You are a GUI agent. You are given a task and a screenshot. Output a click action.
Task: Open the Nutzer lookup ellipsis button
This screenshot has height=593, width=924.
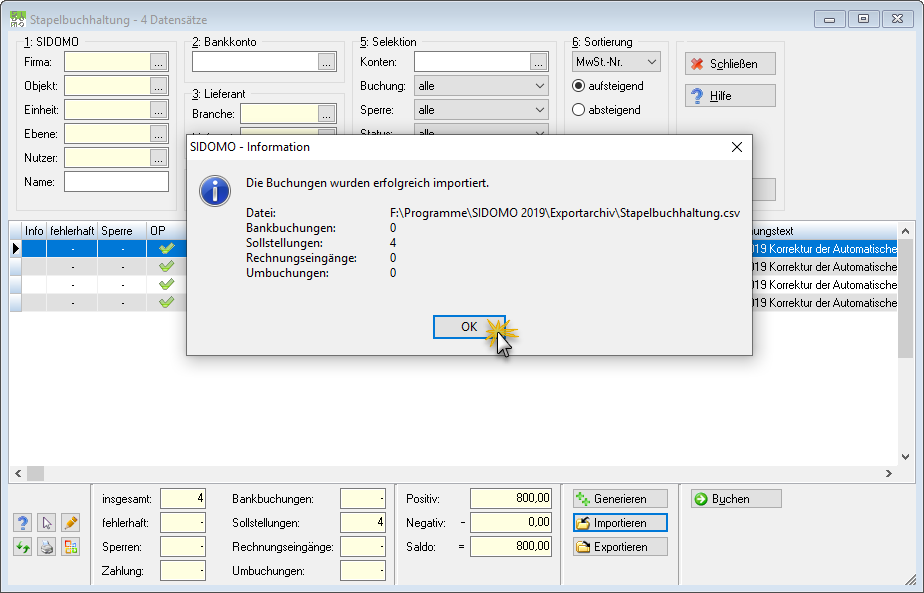coord(159,158)
